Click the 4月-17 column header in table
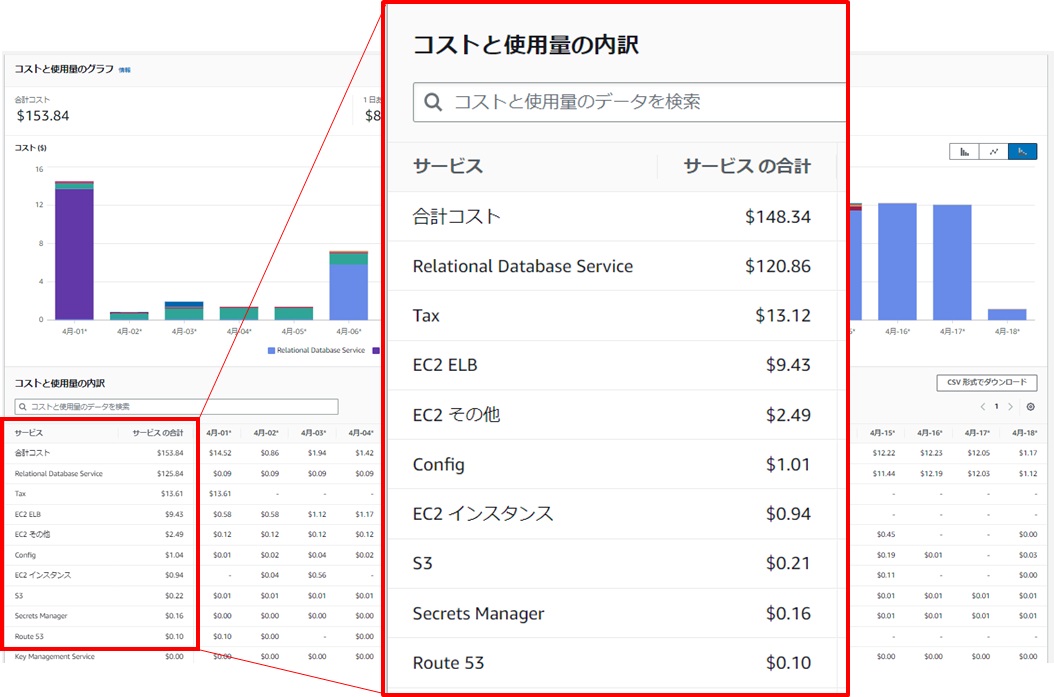The height and width of the screenshot is (697, 1054). pyautogui.click(x=977, y=433)
